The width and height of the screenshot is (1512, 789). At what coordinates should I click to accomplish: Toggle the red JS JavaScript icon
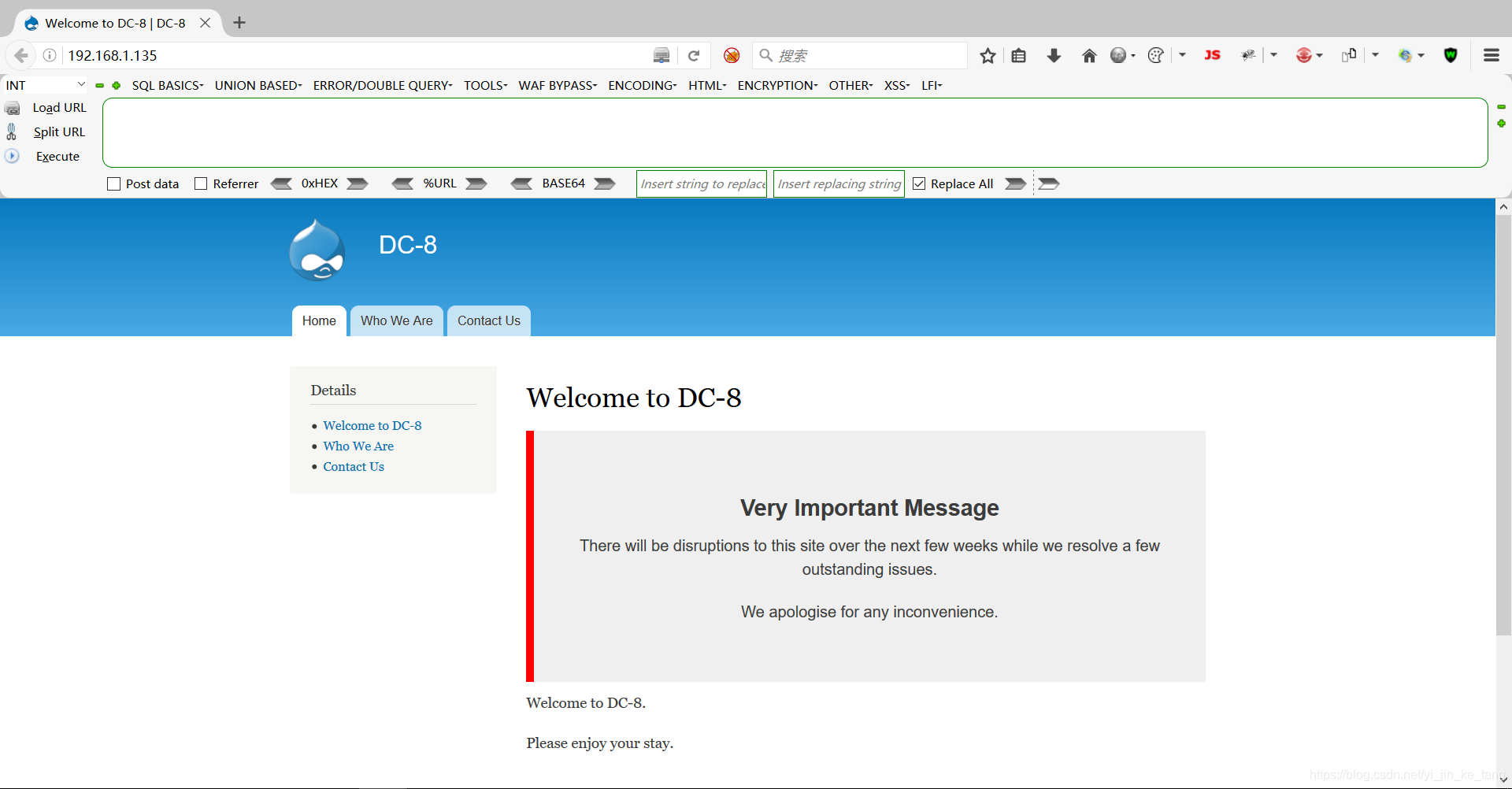coord(1212,55)
